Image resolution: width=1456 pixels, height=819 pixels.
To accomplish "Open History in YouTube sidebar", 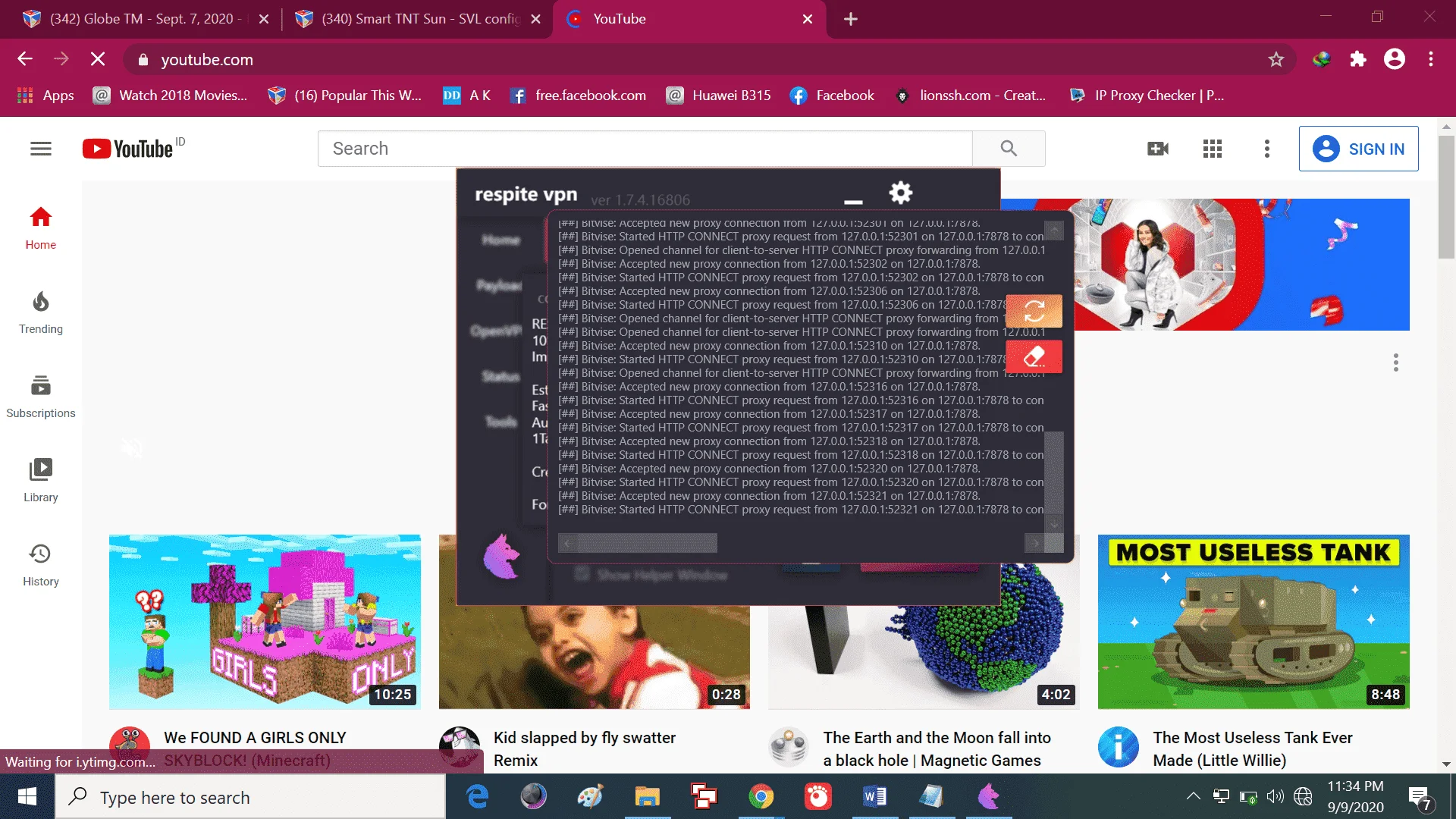I will pyautogui.click(x=41, y=565).
